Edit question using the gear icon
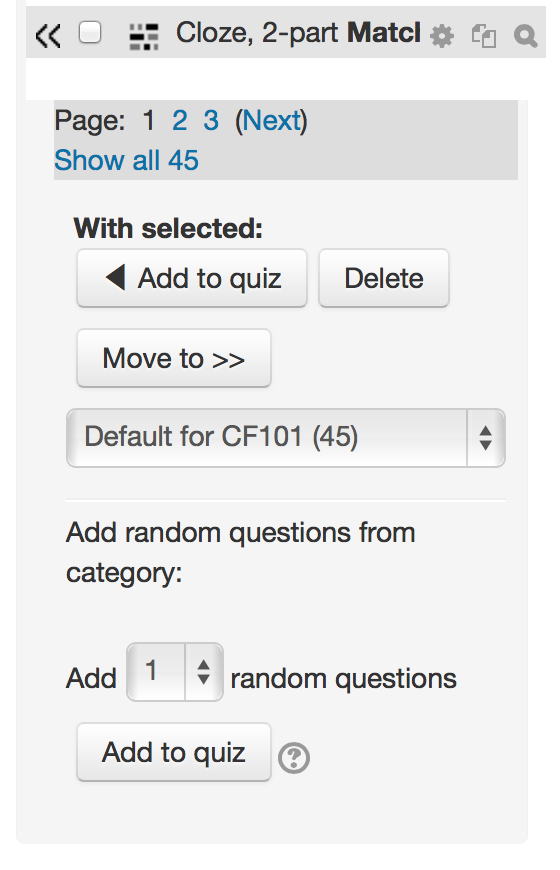560x870 pixels. point(442,37)
